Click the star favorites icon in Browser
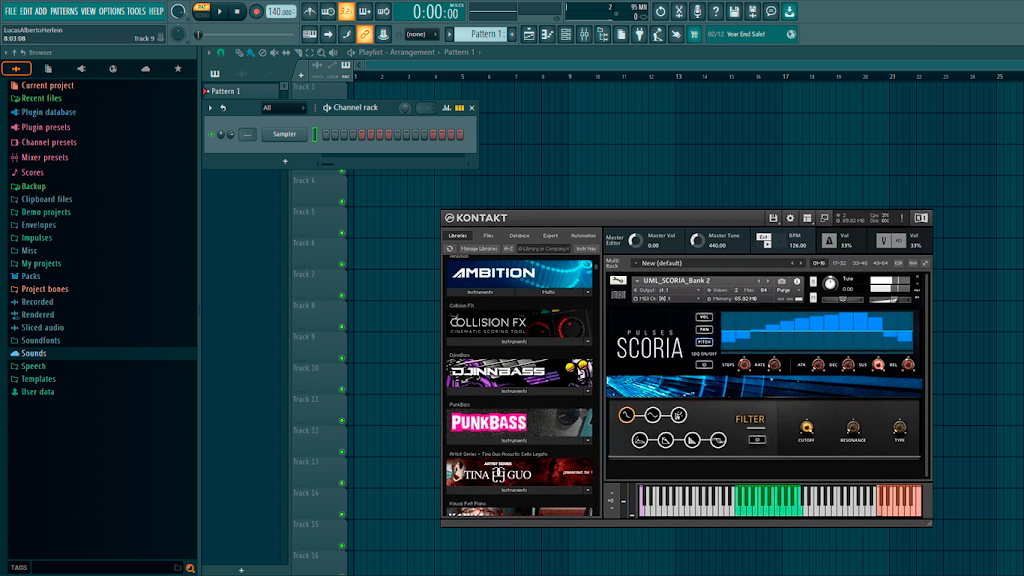The height and width of the screenshot is (576, 1024). click(178, 69)
